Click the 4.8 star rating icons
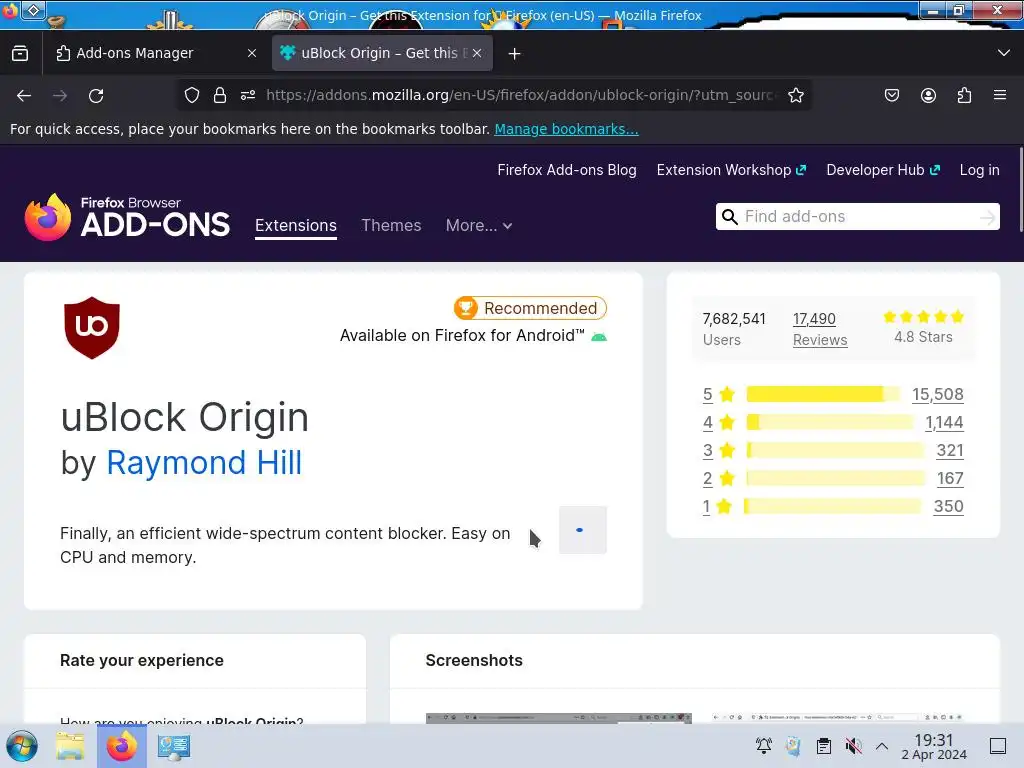Screen dimensions: 1024x768 (923, 317)
